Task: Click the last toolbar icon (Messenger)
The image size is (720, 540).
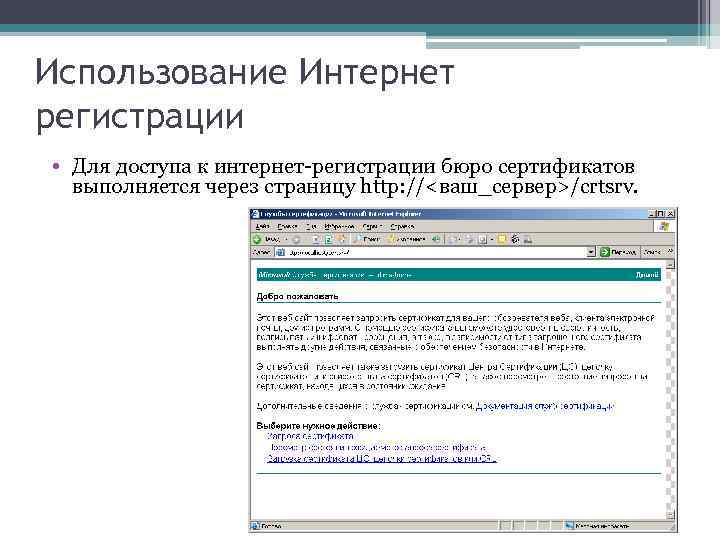Action: tap(528, 239)
